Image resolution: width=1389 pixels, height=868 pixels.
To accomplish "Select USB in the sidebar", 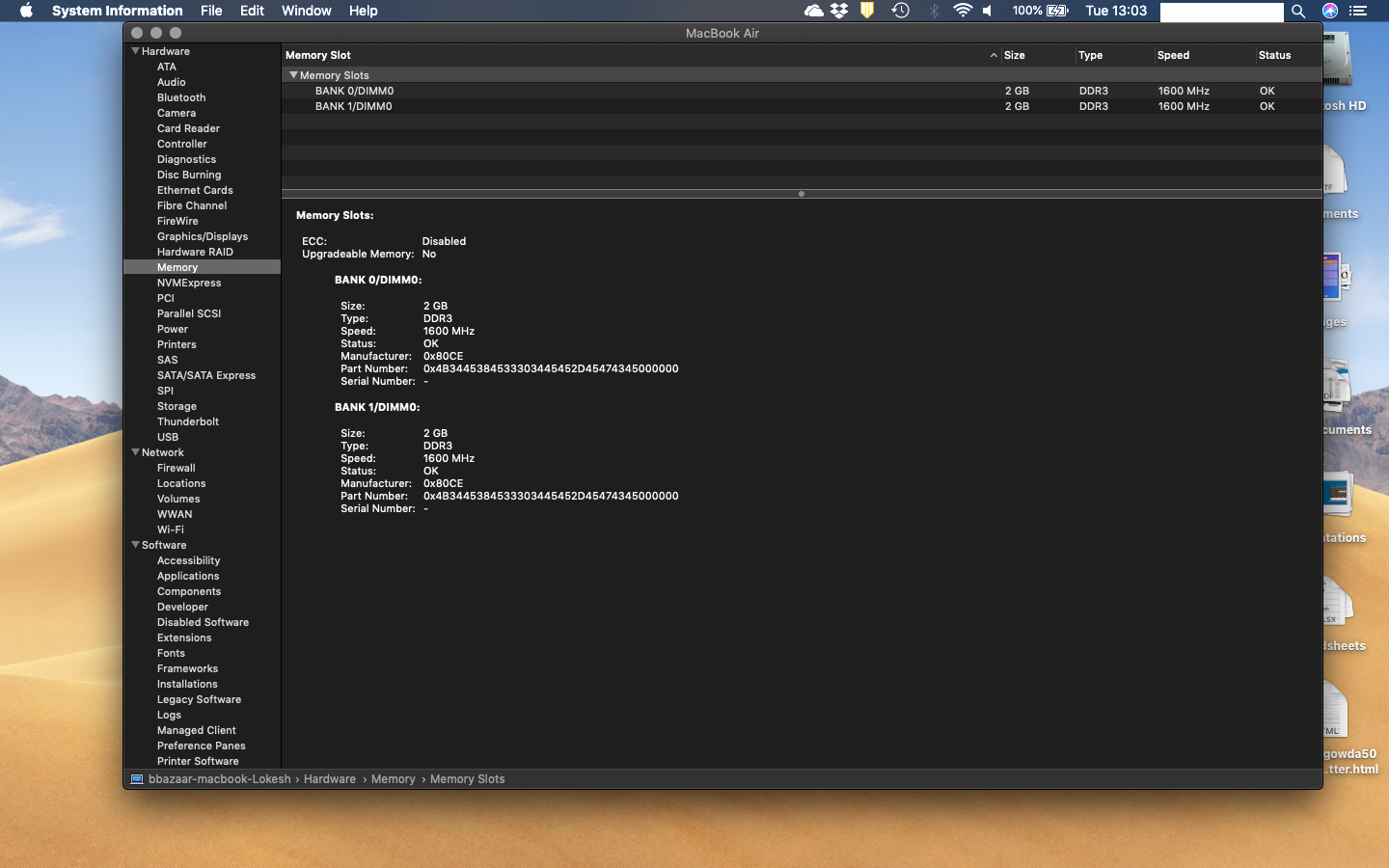I will (x=168, y=437).
